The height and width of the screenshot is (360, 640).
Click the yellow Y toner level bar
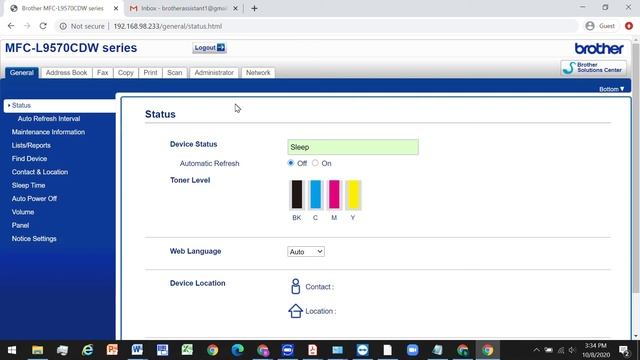click(353, 195)
